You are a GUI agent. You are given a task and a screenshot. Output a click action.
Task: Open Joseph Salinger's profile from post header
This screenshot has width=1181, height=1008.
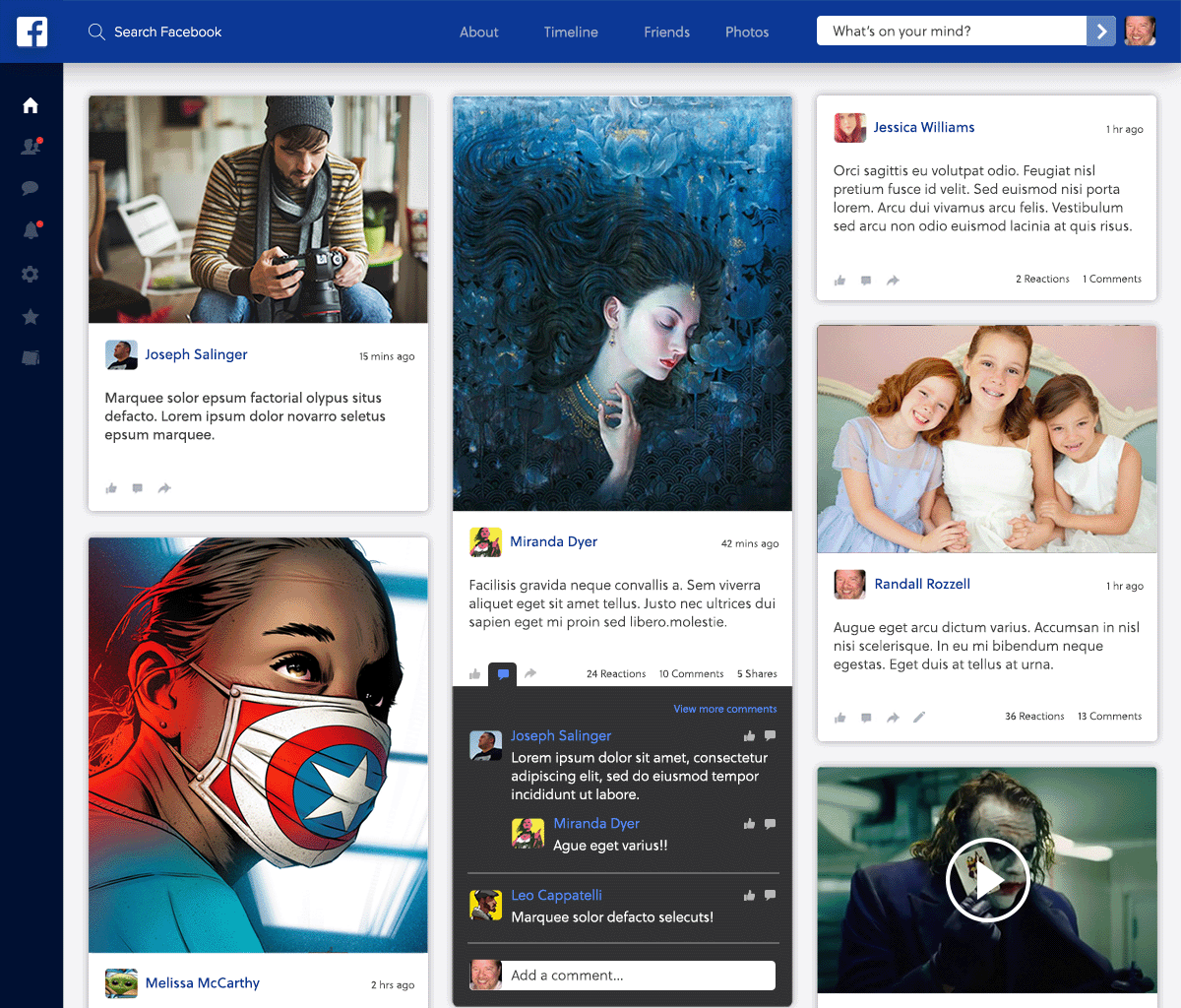196,354
